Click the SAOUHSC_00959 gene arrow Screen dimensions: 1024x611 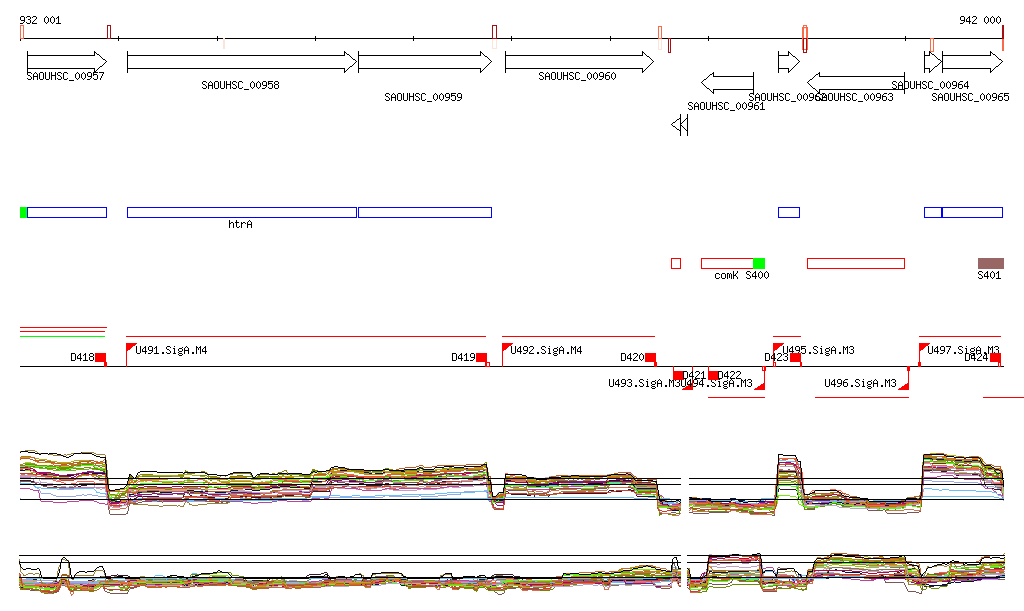[x=425, y=62]
